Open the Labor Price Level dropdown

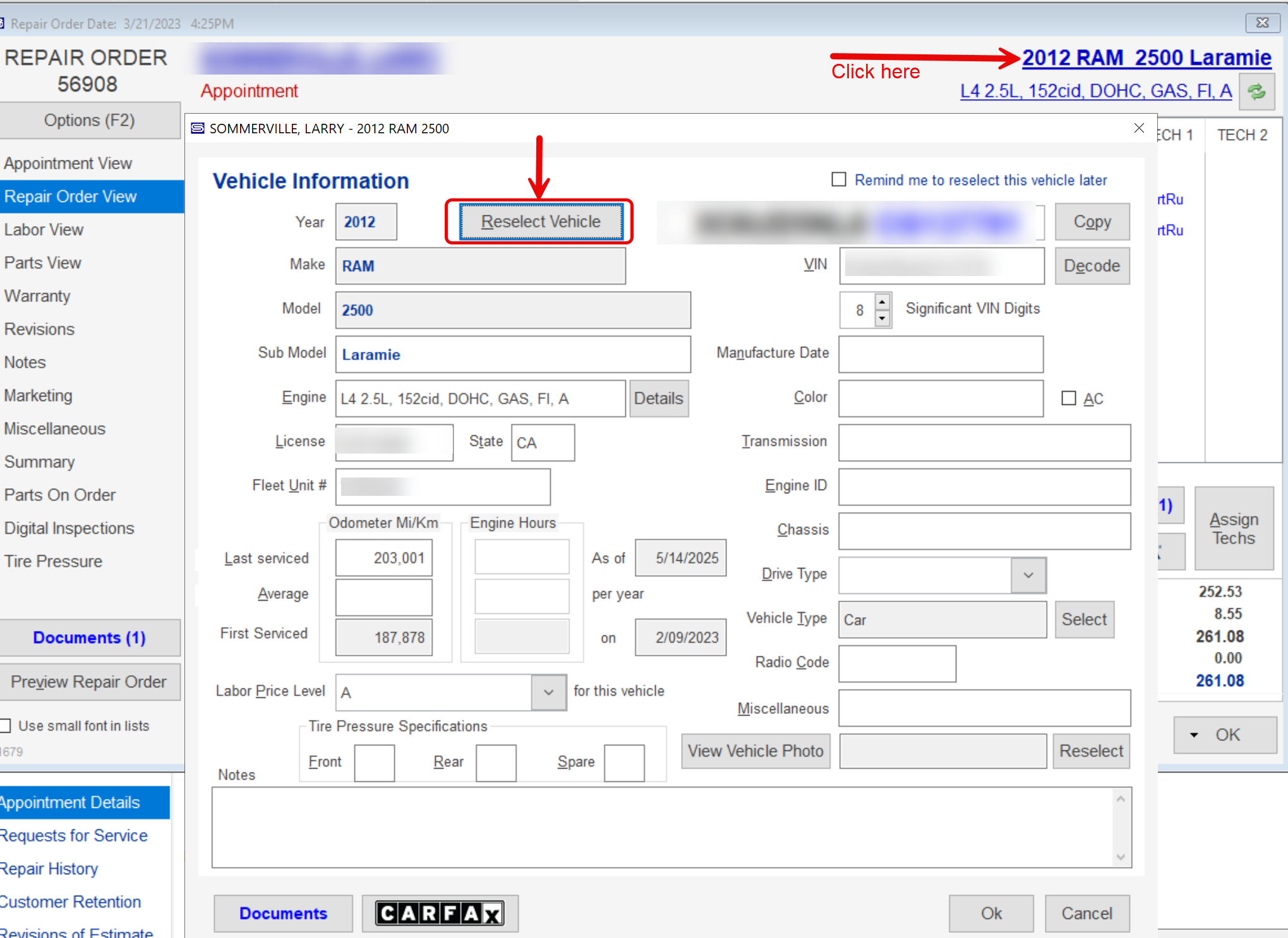click(x=549, y=692)
